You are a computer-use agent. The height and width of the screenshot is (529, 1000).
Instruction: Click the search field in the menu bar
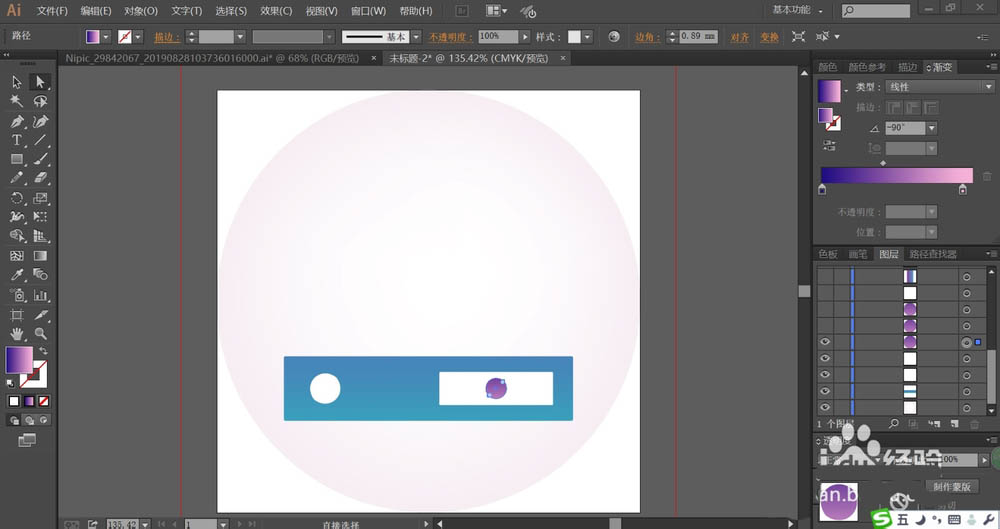tap(876, 10)
